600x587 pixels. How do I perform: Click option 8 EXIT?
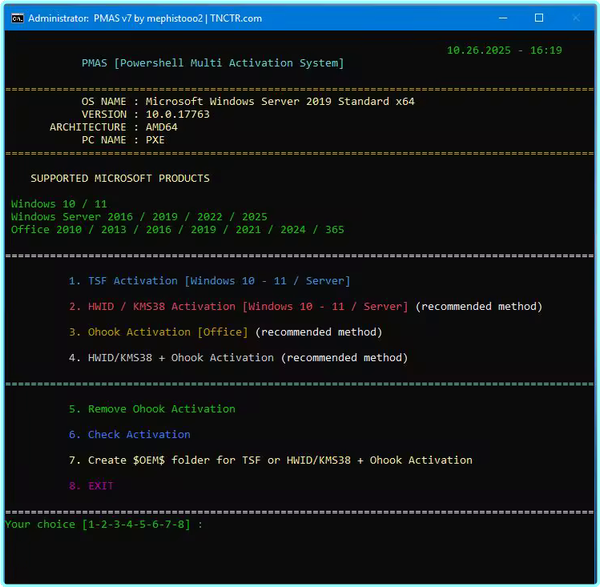click(91, 486)
